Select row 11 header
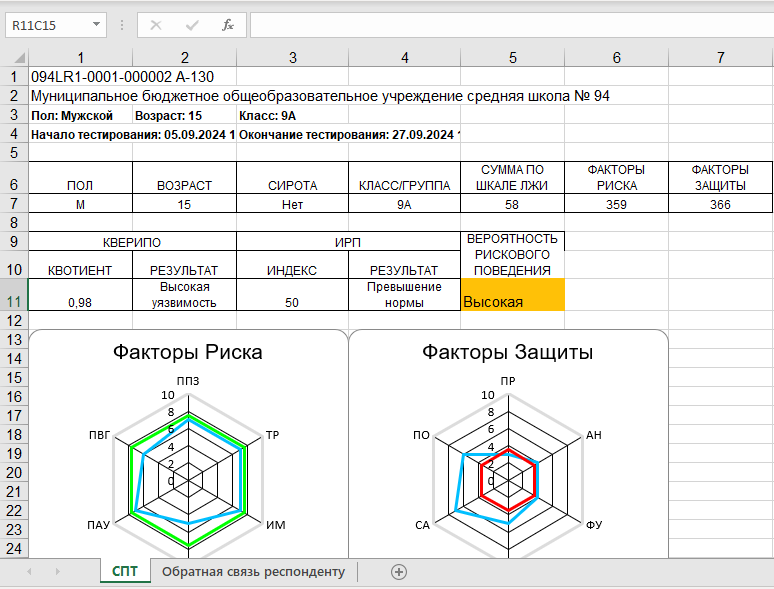 (x=14, y=294)
